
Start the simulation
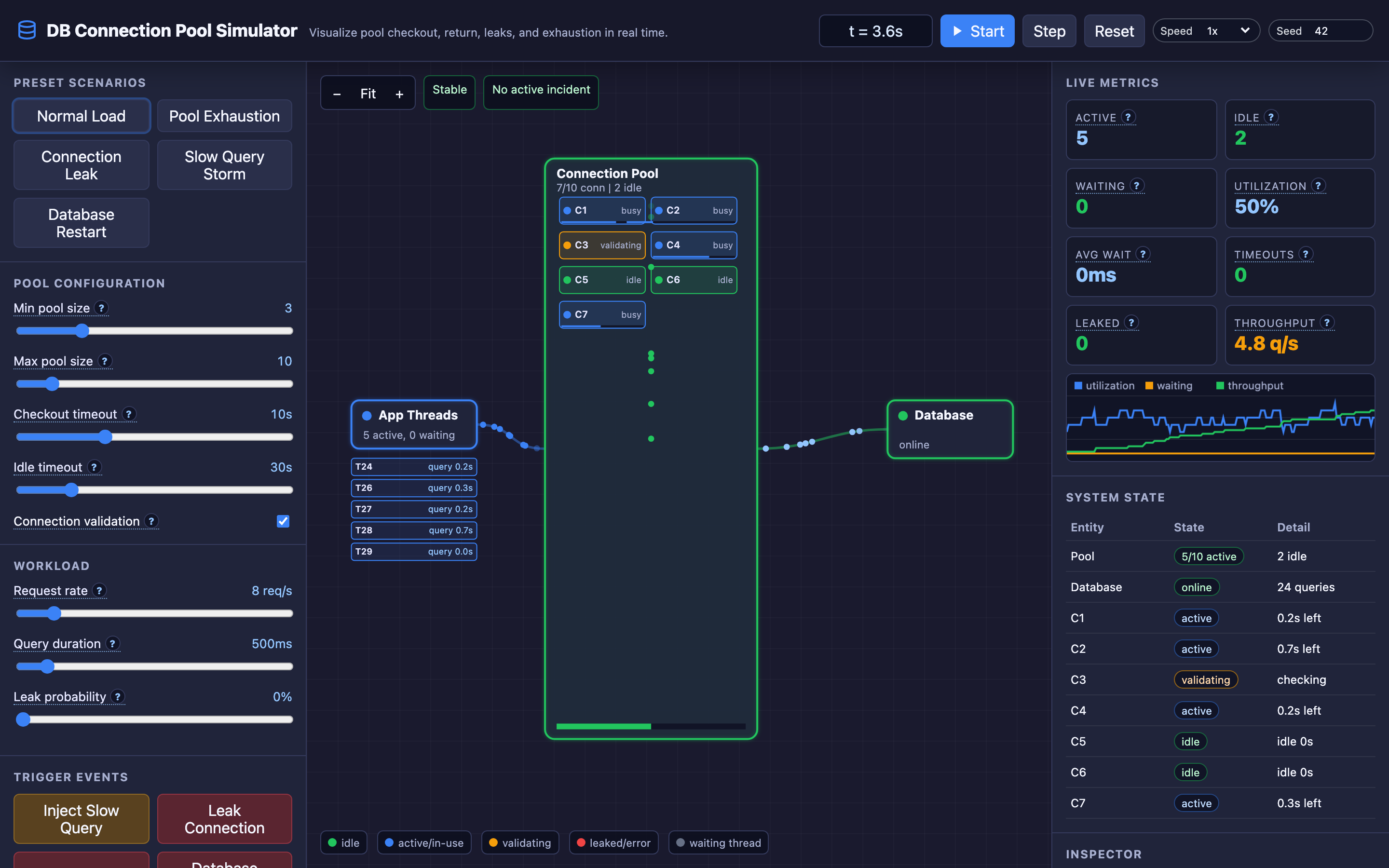[x=977, y=31]
